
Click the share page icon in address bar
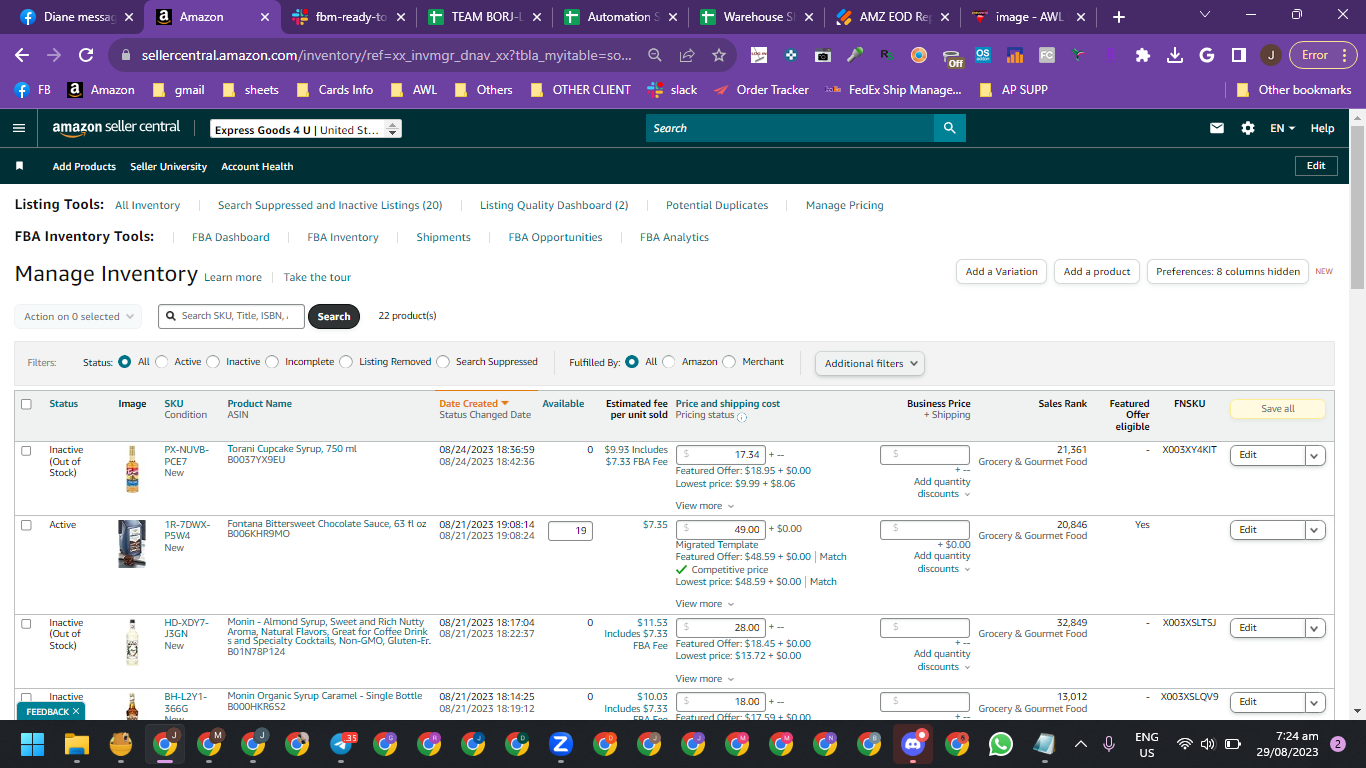(687, 55)
